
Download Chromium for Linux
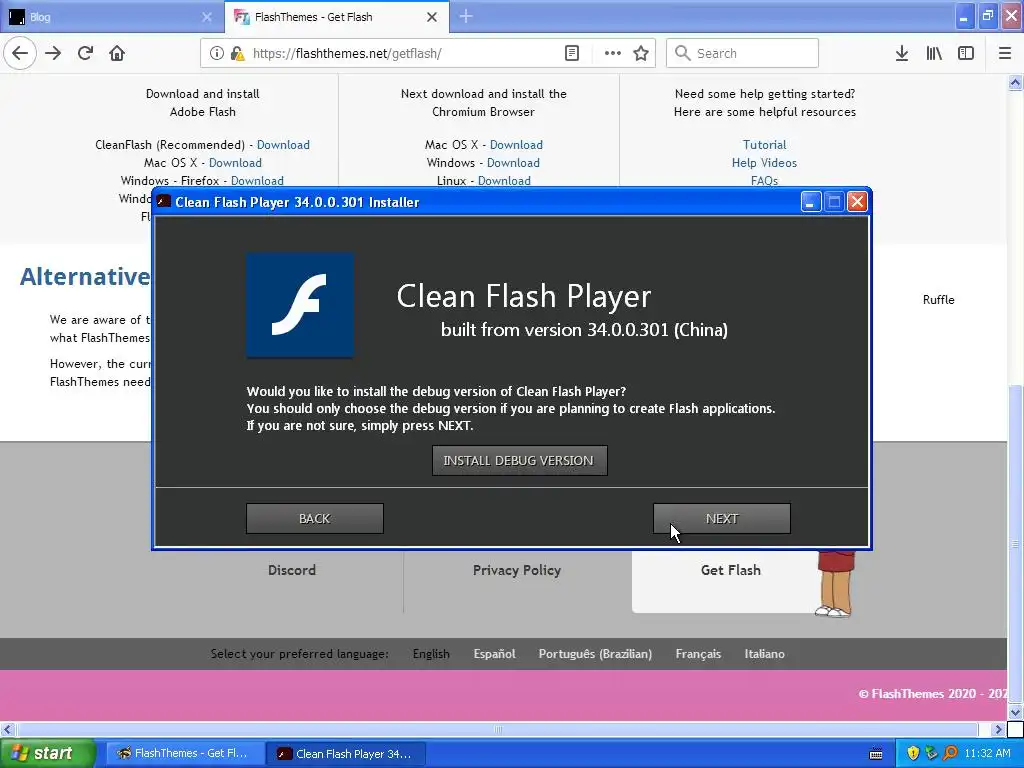coord(504,180)
